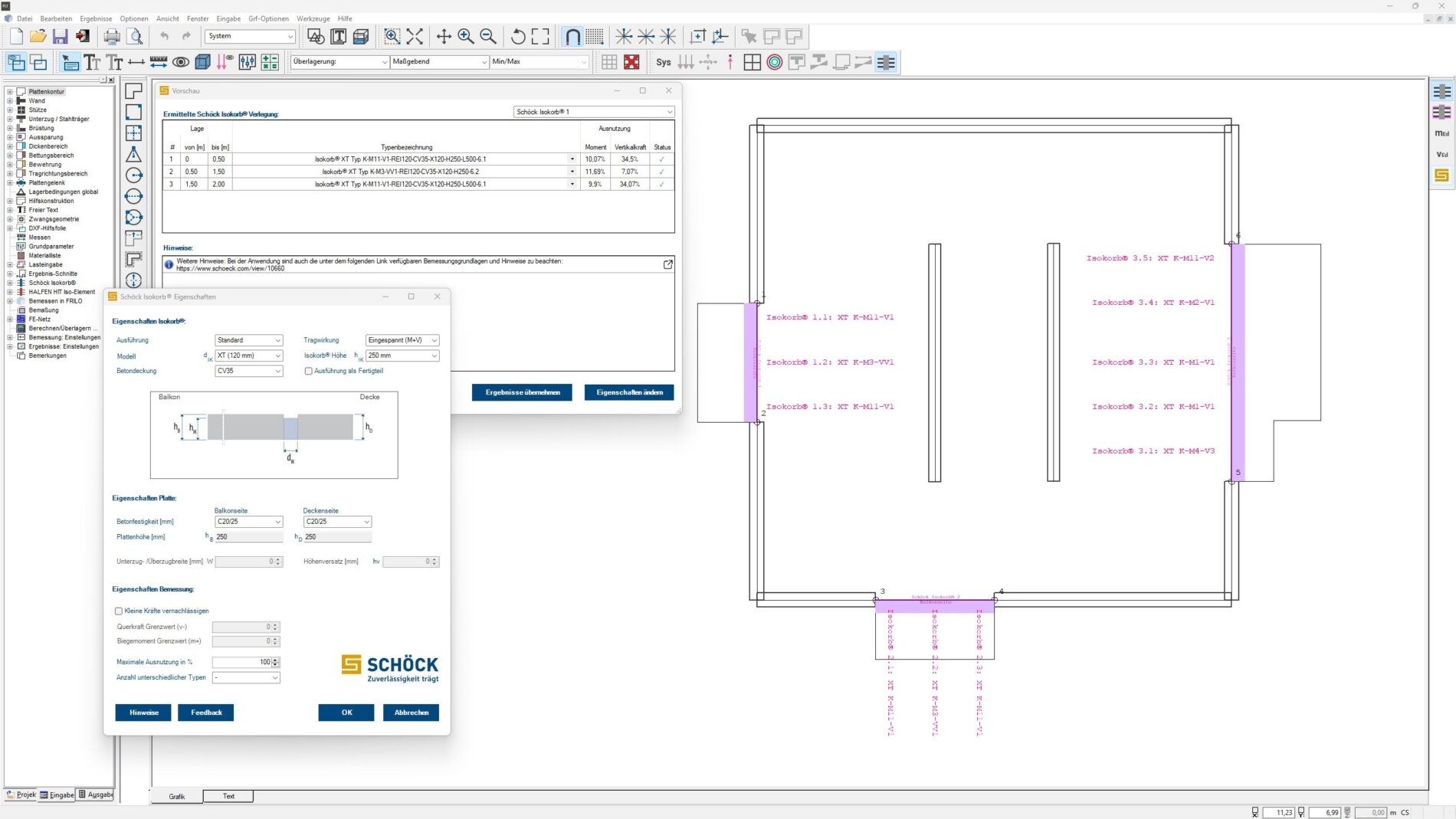Open the external link icon in Hinweise box
The height and width of the screenshot is (819, 1456).
(x=667, y=264)
